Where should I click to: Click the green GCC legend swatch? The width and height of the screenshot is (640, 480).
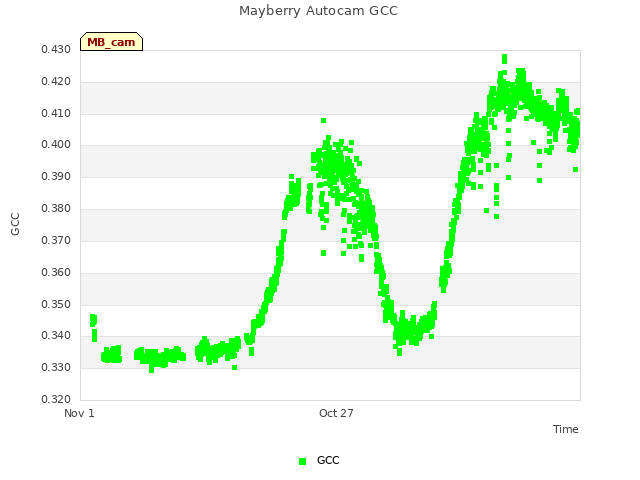(x=302, y=461)
